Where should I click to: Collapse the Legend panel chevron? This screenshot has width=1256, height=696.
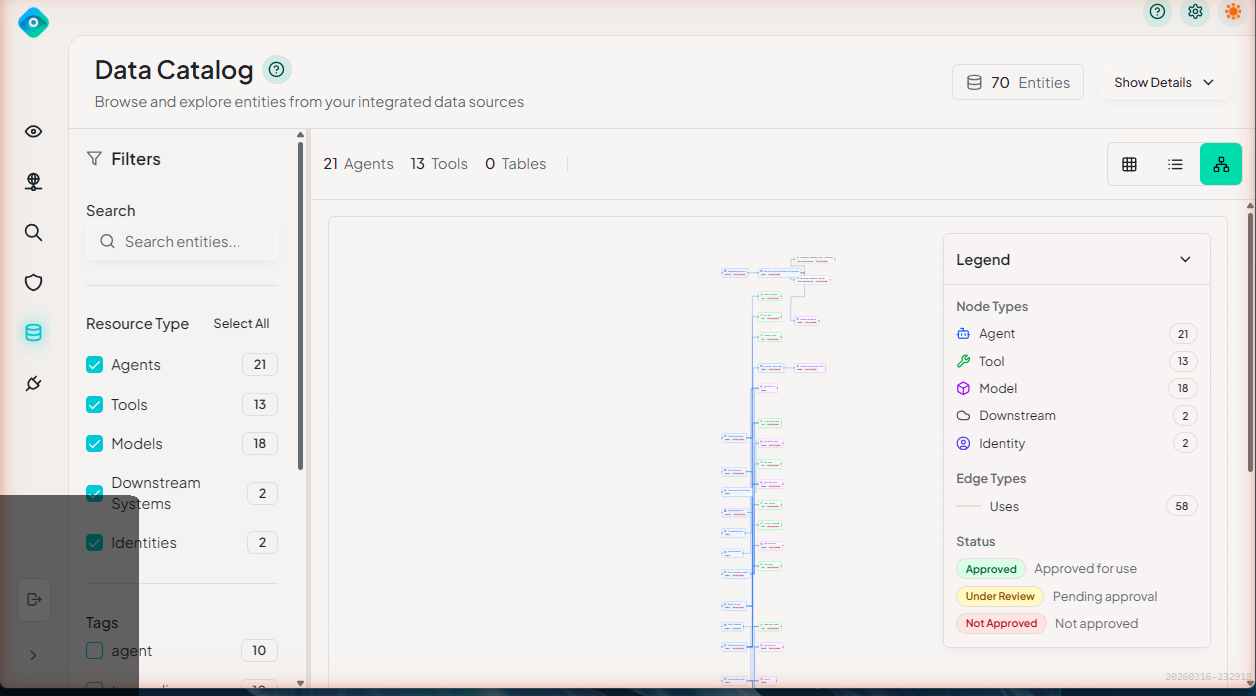[1185, 260]
